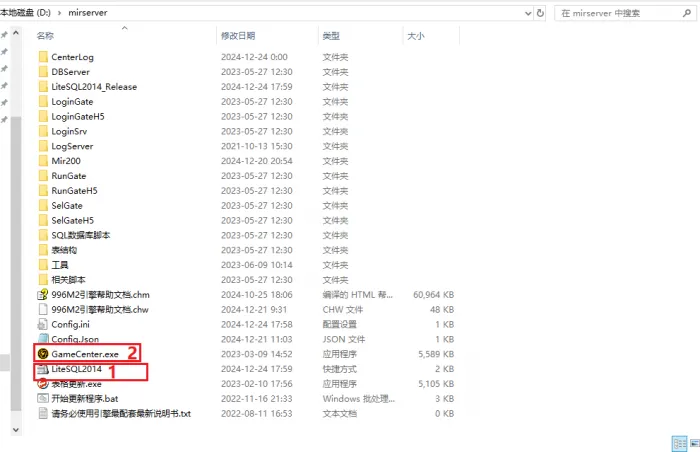Viewport: 700px width, 452px height.
Task: Click the search magnifier icon
Action: [x=687, y=13]
